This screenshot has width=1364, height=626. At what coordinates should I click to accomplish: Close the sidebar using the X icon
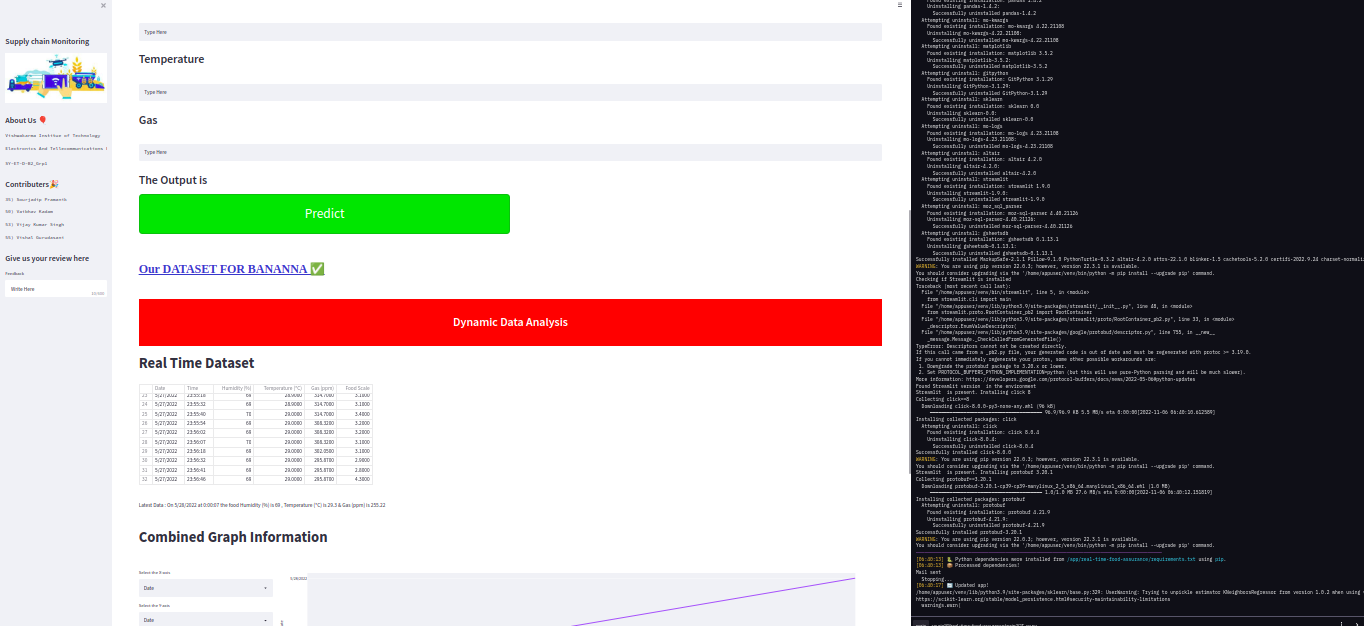[x=101, y=5]
